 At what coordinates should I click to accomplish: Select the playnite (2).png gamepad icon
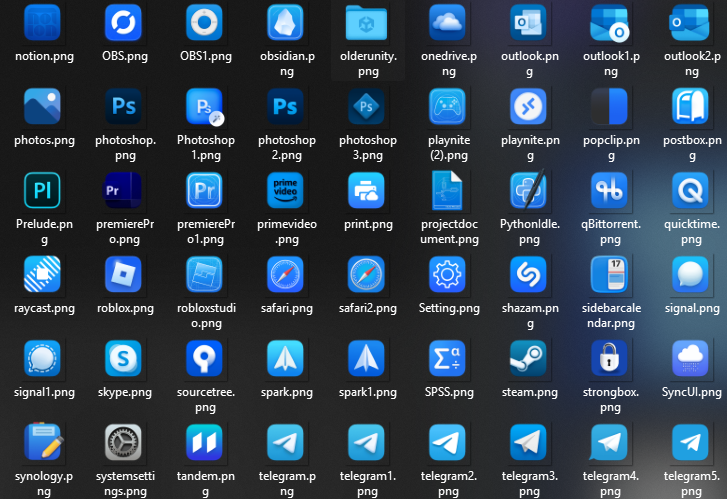pos(447,106)
